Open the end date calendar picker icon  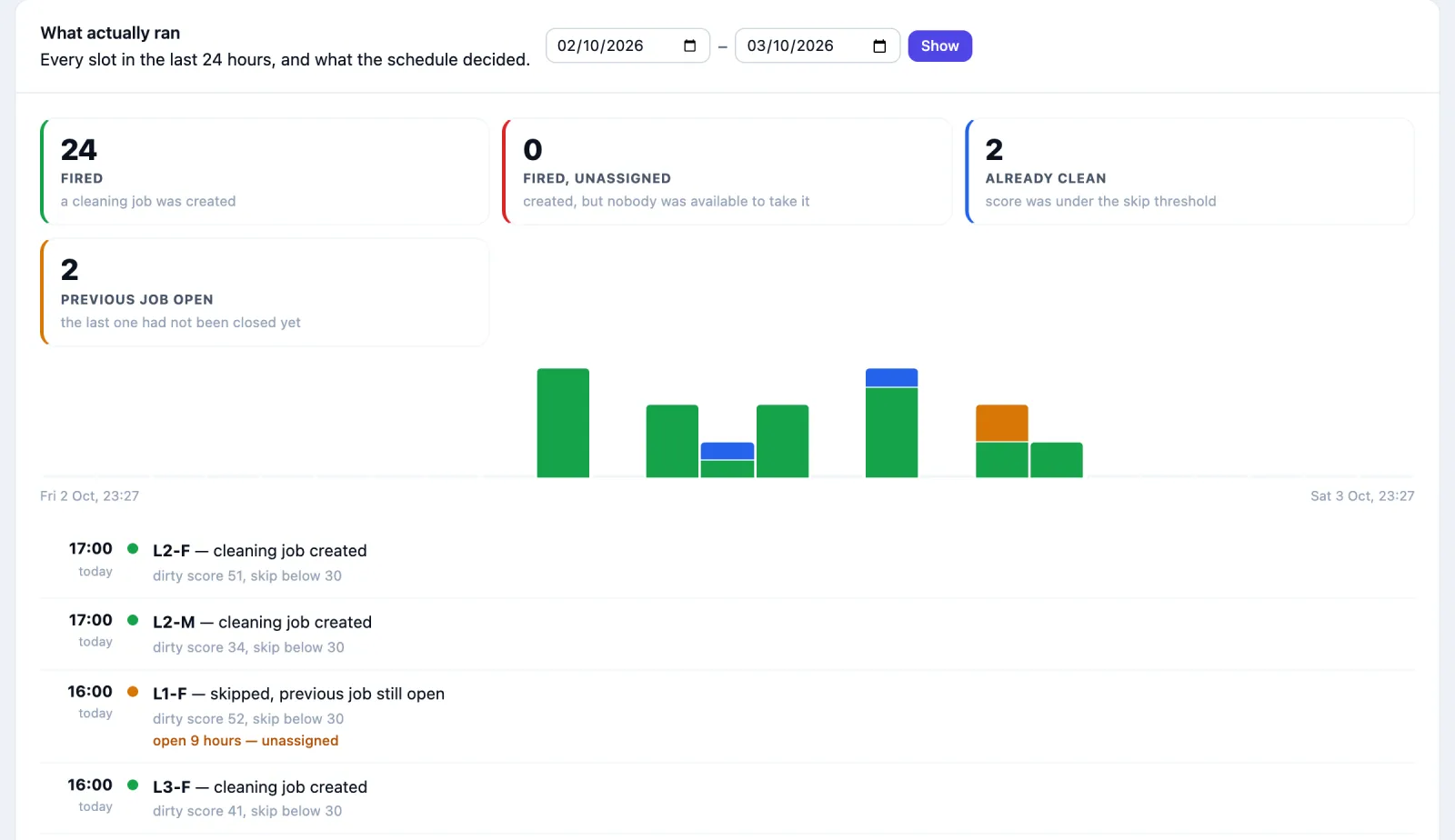point(879,46)
